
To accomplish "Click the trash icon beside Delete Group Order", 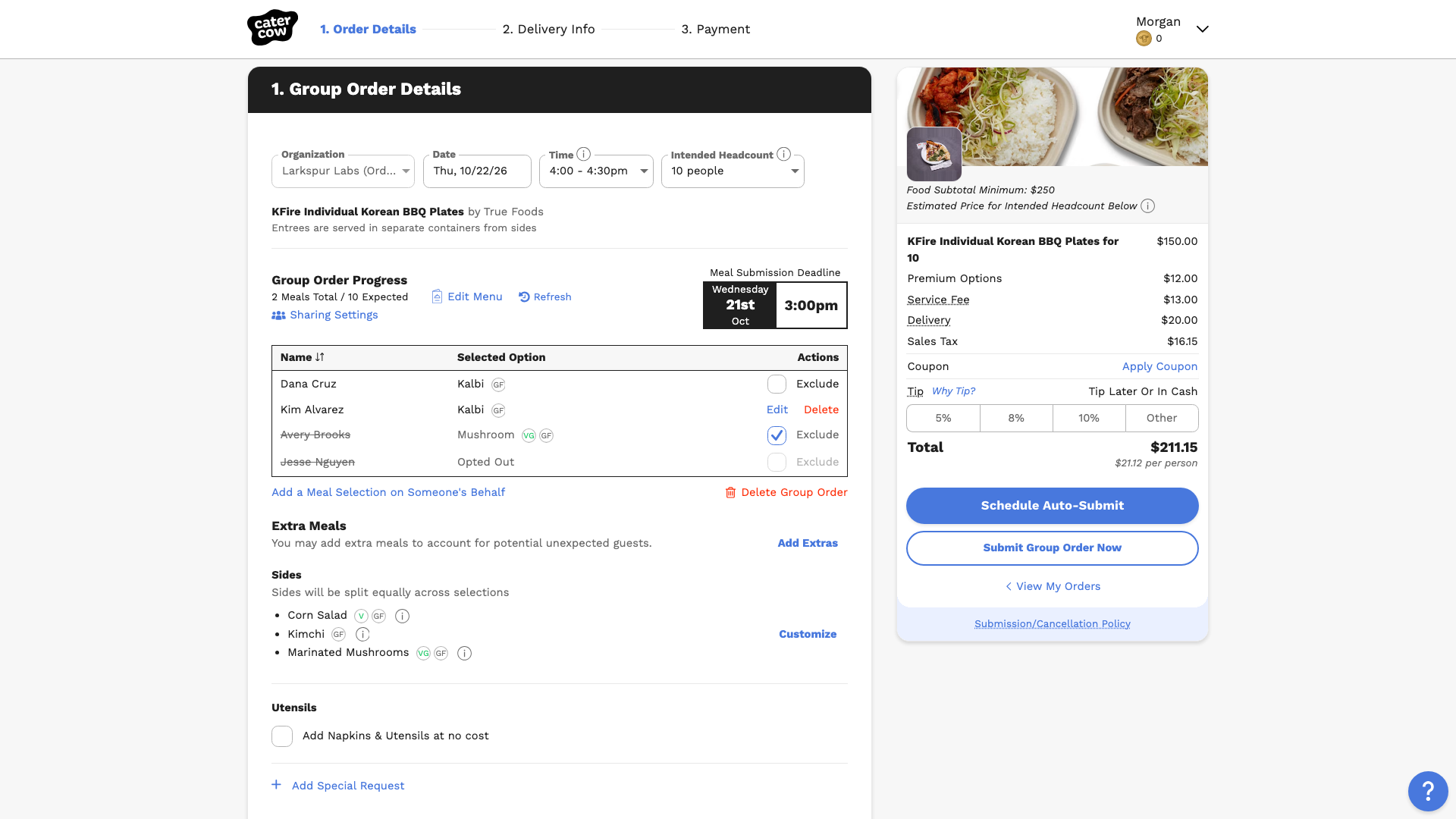I will click(730, 493).
